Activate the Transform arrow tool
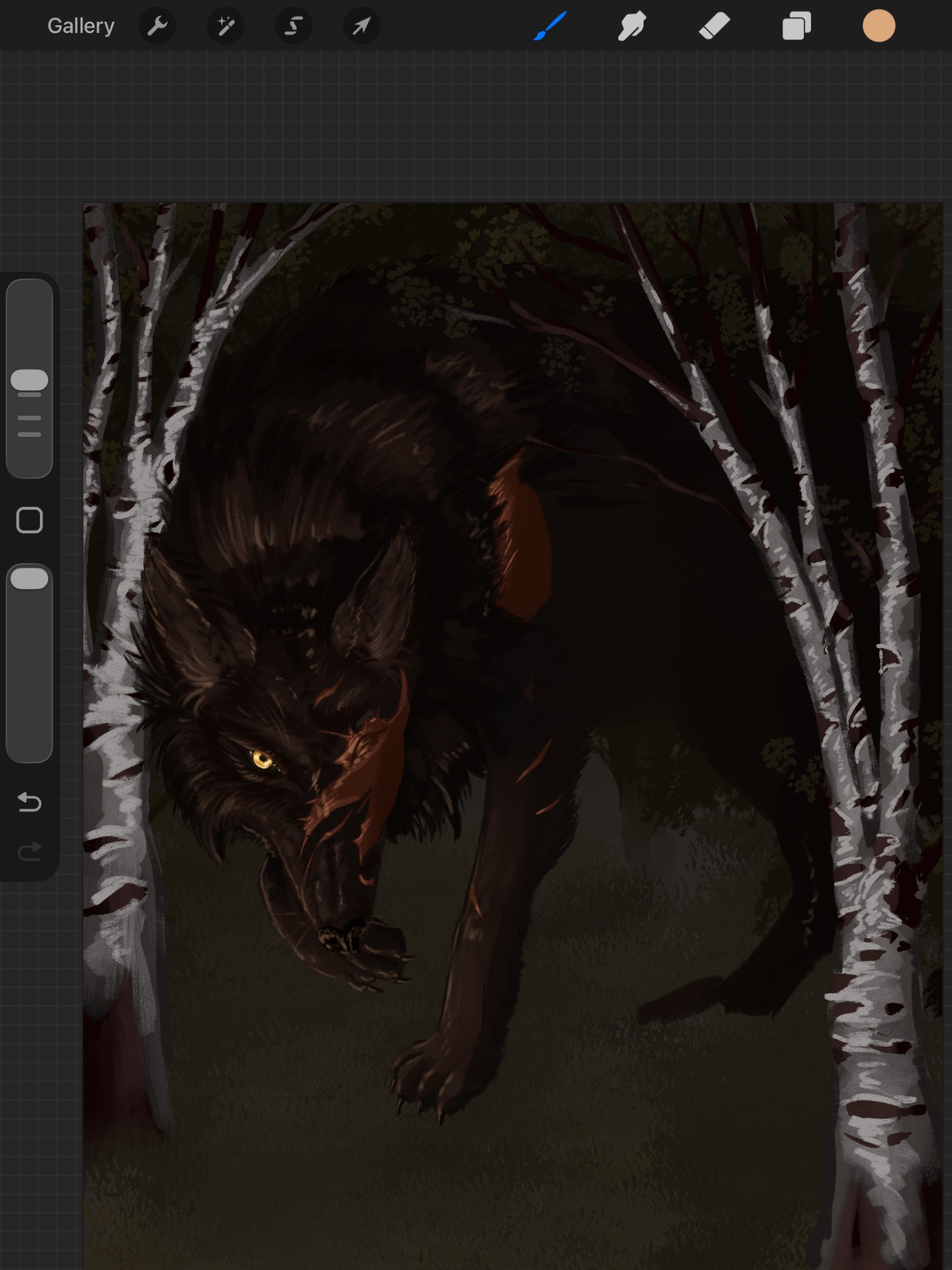The width and height of the screenshot is (952, 1270). (x=361, y=26)
